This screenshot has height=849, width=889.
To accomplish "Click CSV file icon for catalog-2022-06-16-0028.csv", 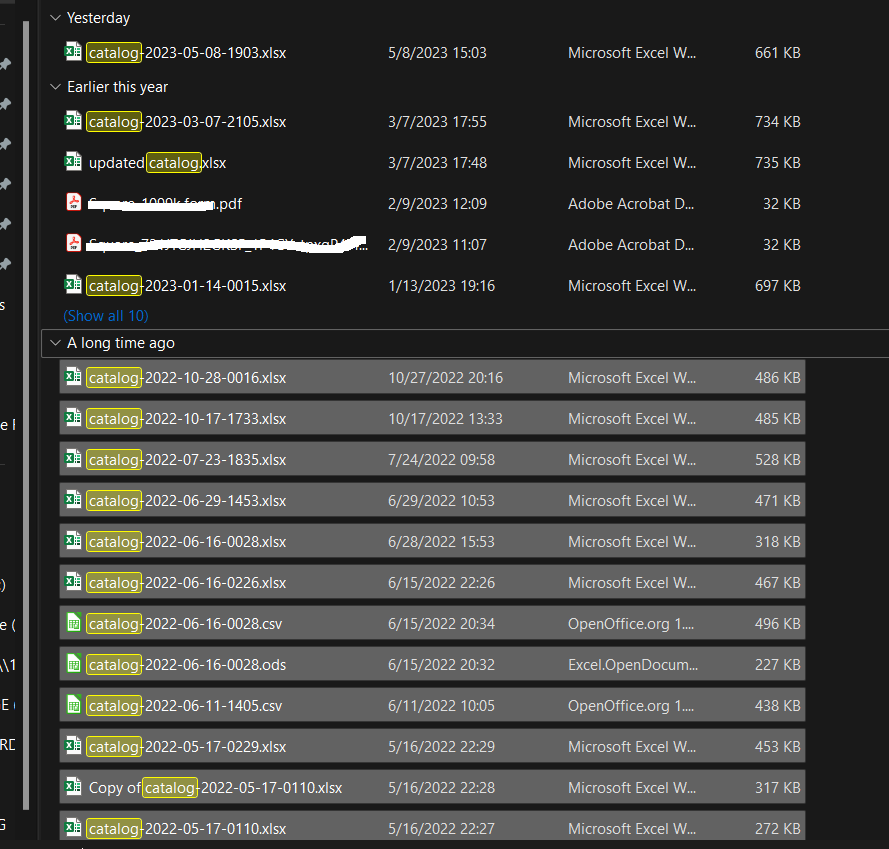I will [73, 623].
